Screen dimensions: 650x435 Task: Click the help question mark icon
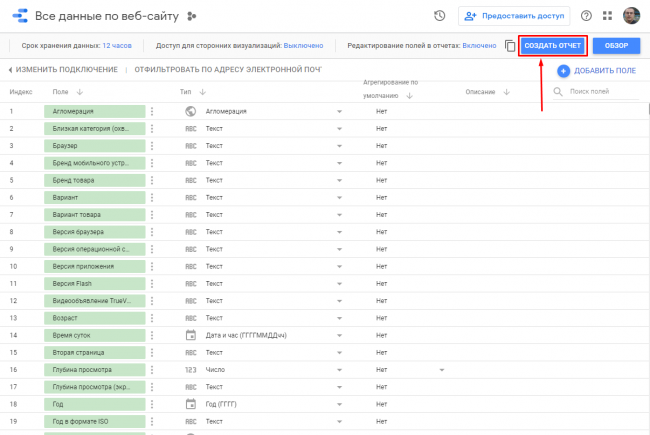tap(586, 16)
